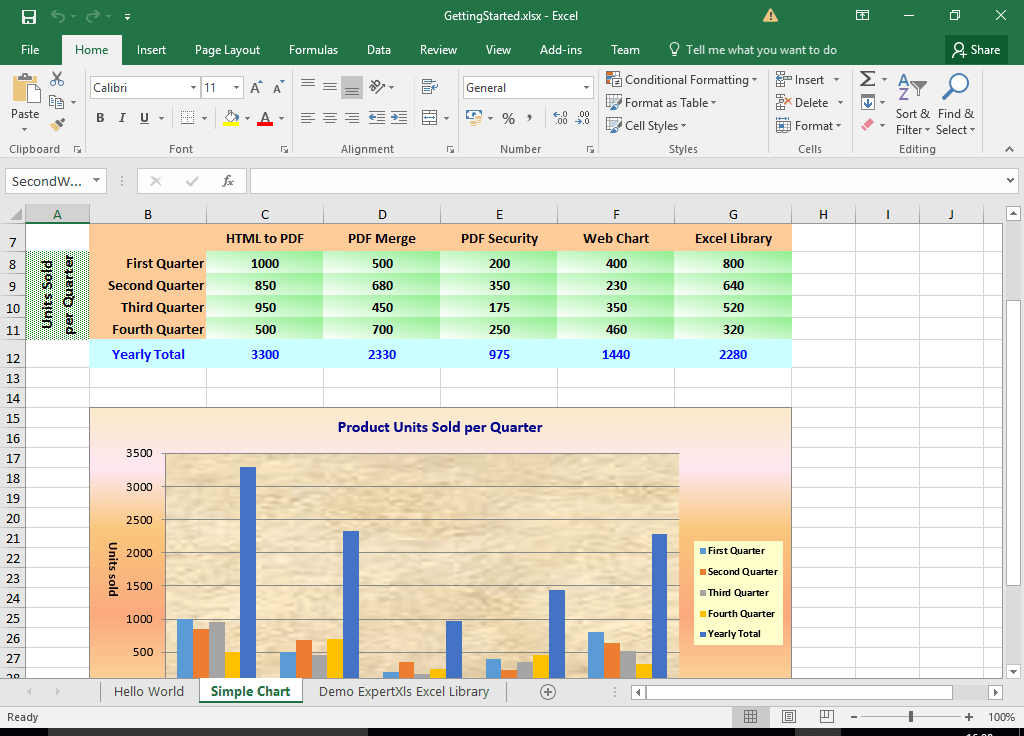Switch to the Formulas ribbon tab
1024x736 pixels.
pos(313,49)
